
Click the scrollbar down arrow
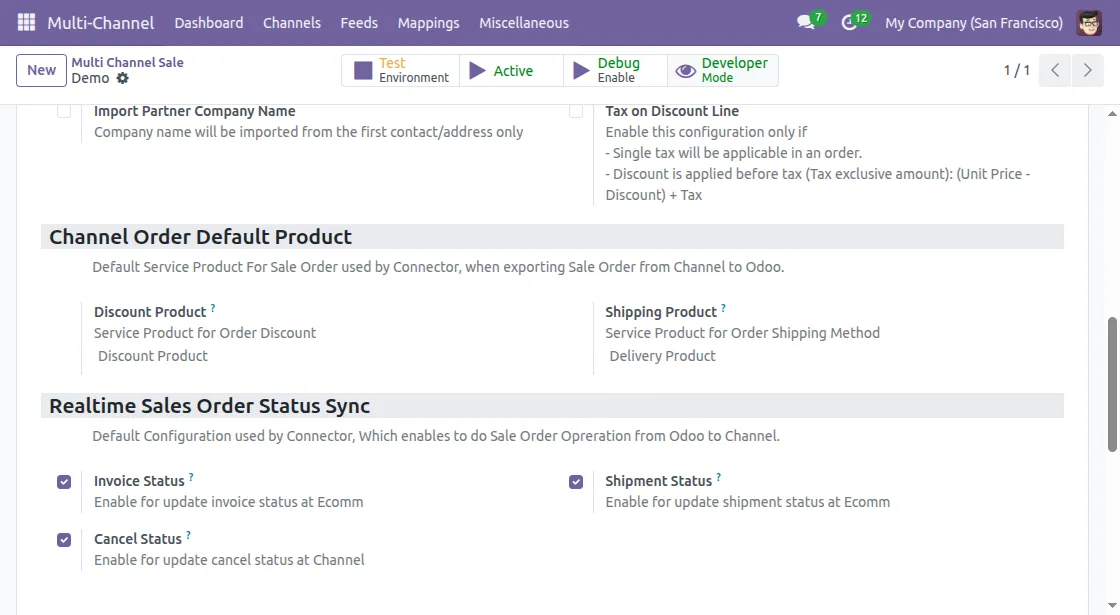click(x=1112, y=606)
